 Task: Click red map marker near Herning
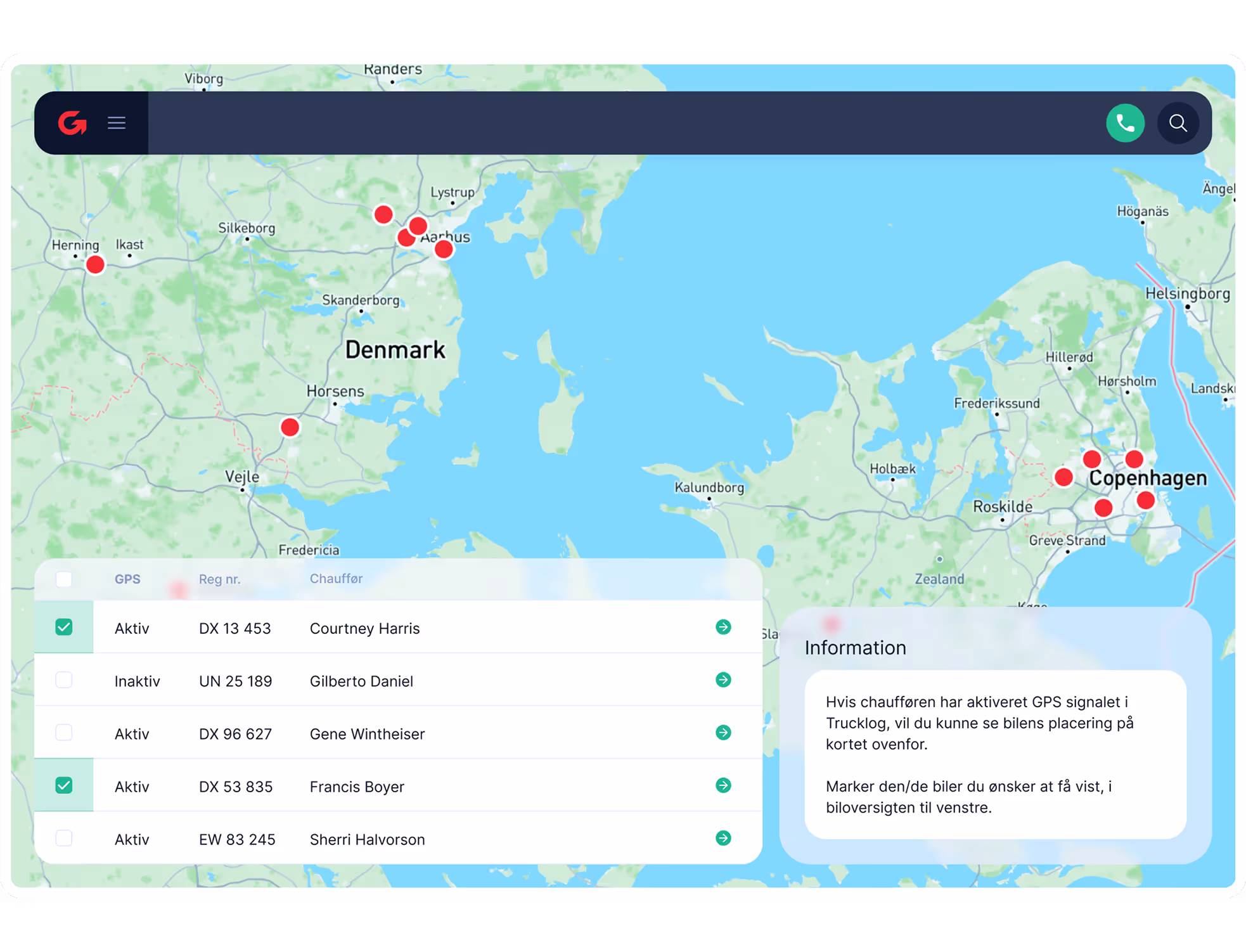coord(95,265)
